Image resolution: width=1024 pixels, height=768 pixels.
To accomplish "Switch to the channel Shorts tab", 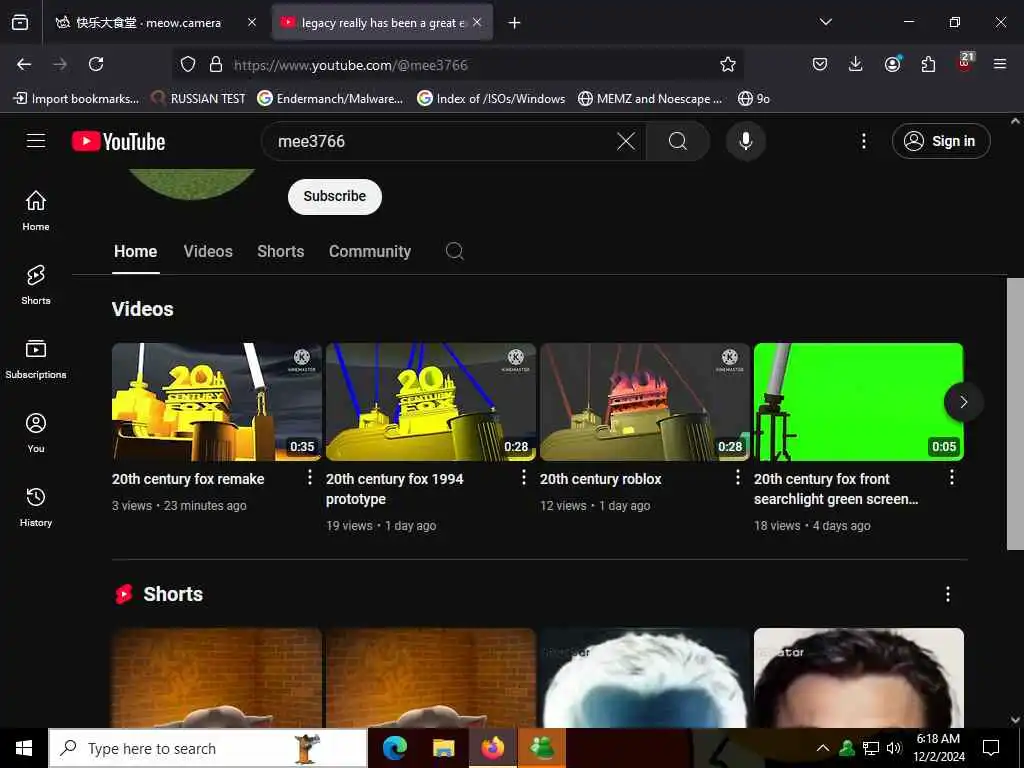I will [281, 251].
